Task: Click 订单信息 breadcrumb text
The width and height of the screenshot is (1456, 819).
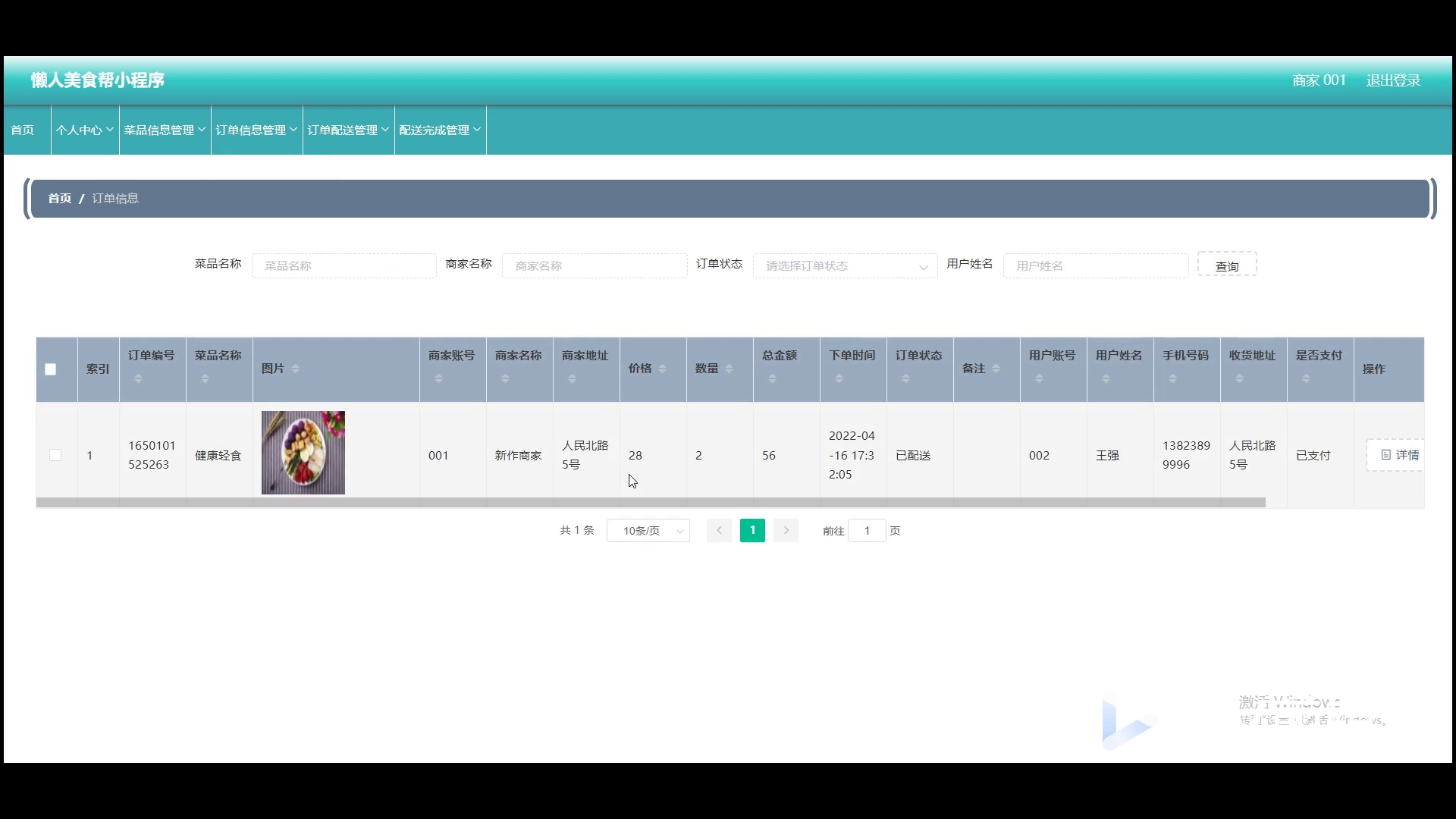Action: (115, 199)
